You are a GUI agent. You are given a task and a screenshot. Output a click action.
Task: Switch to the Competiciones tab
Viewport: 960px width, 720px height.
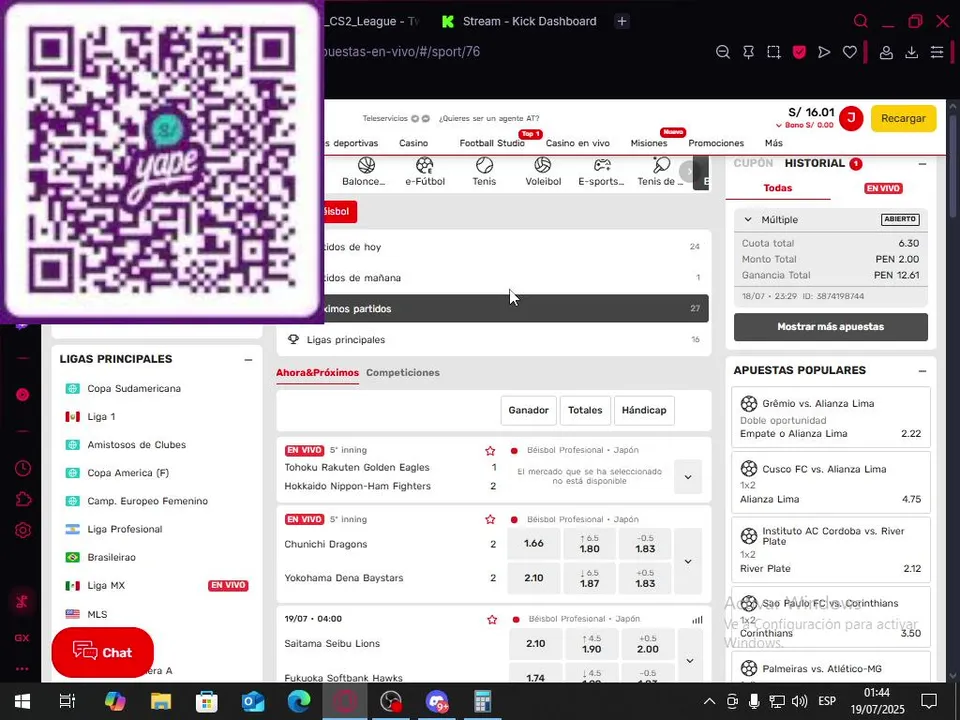tap(403, 373)
